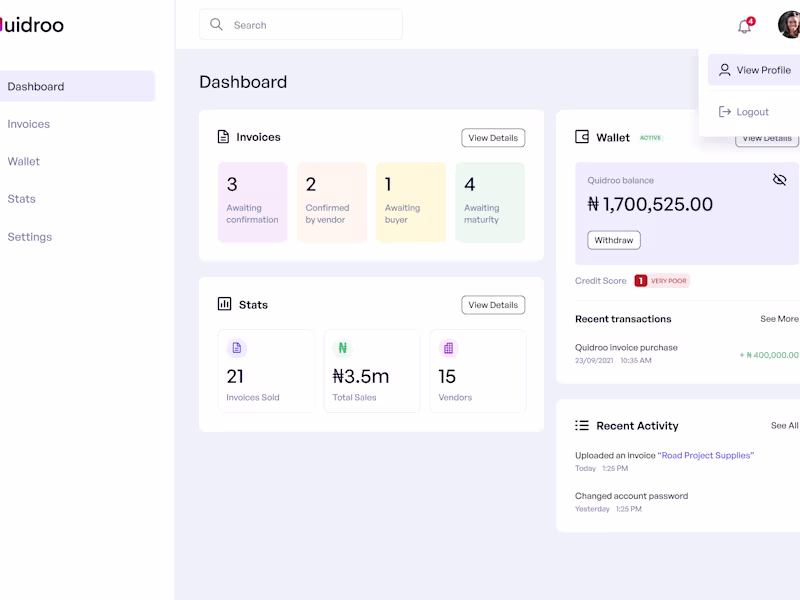Click the user profile avatar

(x=789, y=25)
